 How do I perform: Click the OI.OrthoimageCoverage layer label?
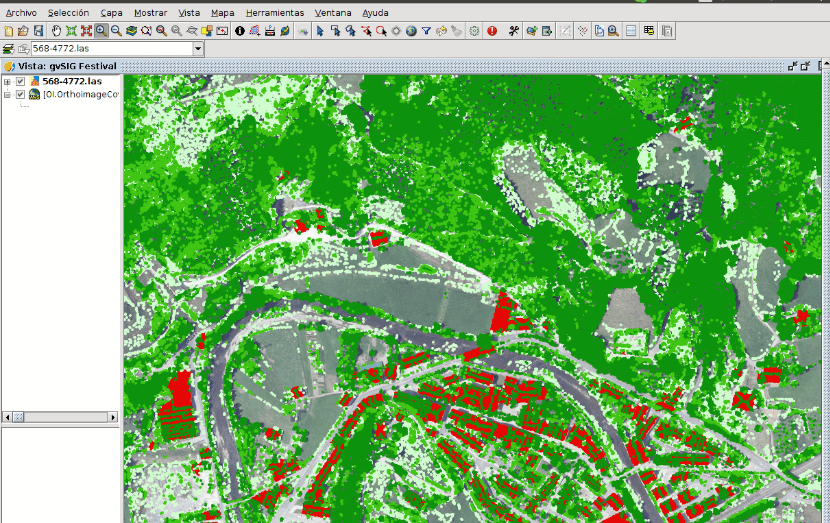tap(81, 94)
